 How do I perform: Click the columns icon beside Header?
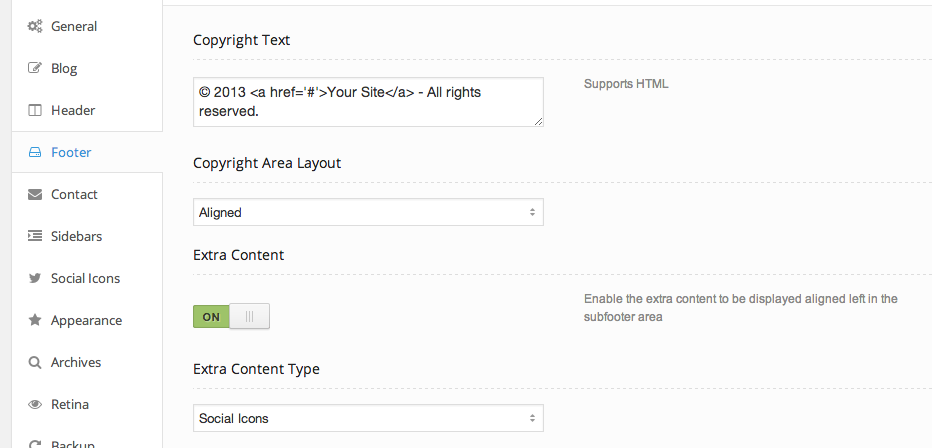coord(35,111)
